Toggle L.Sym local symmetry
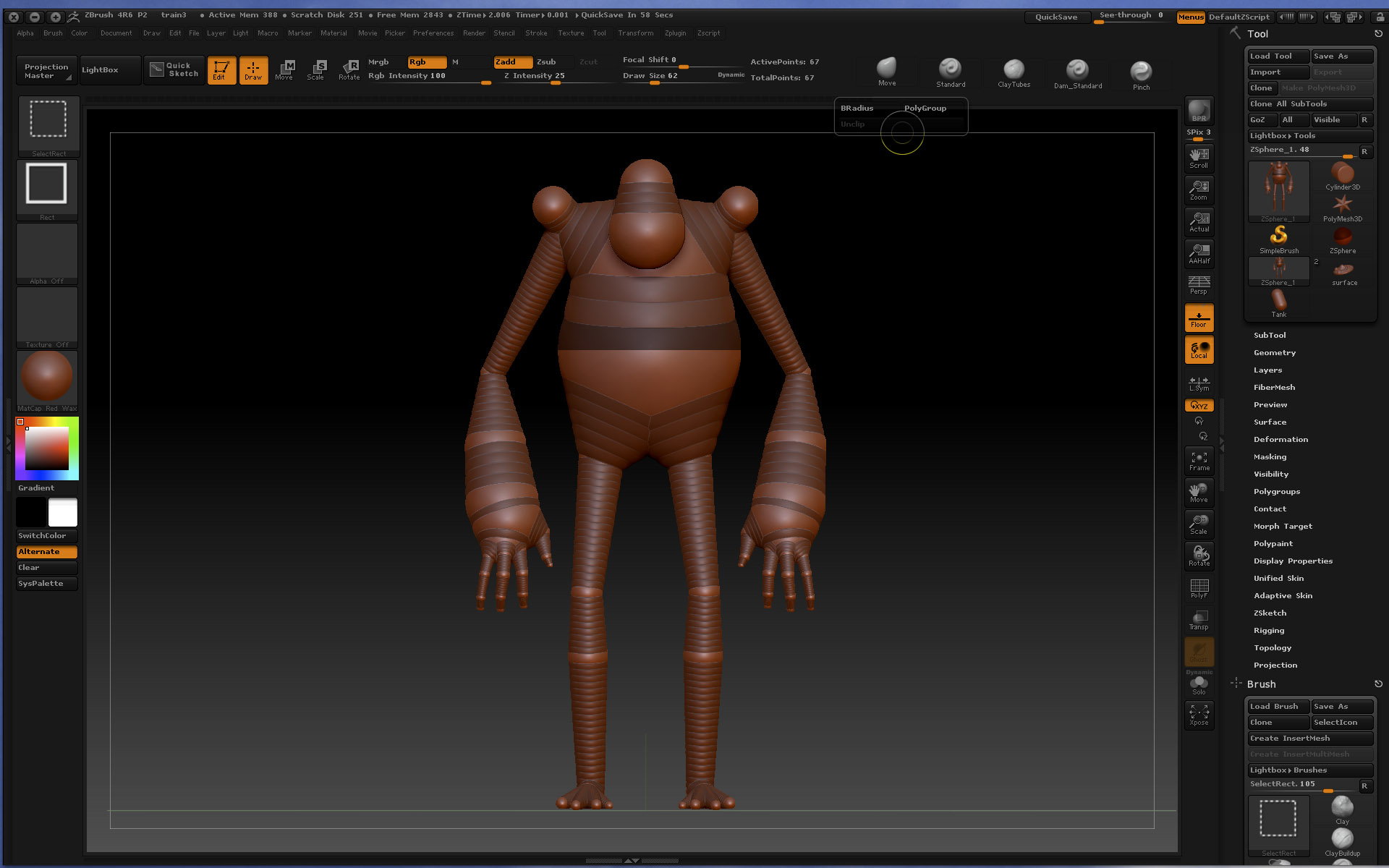This screenshot has height=868, width=1389. click(x=1199, y=383)
